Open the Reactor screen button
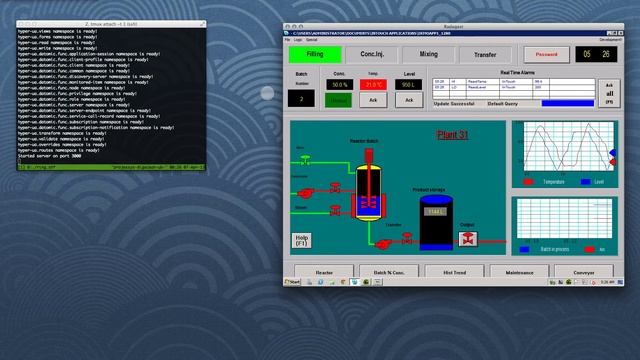Image resolution: width=640 pixels, height=360 pixels. pos(324,271)
